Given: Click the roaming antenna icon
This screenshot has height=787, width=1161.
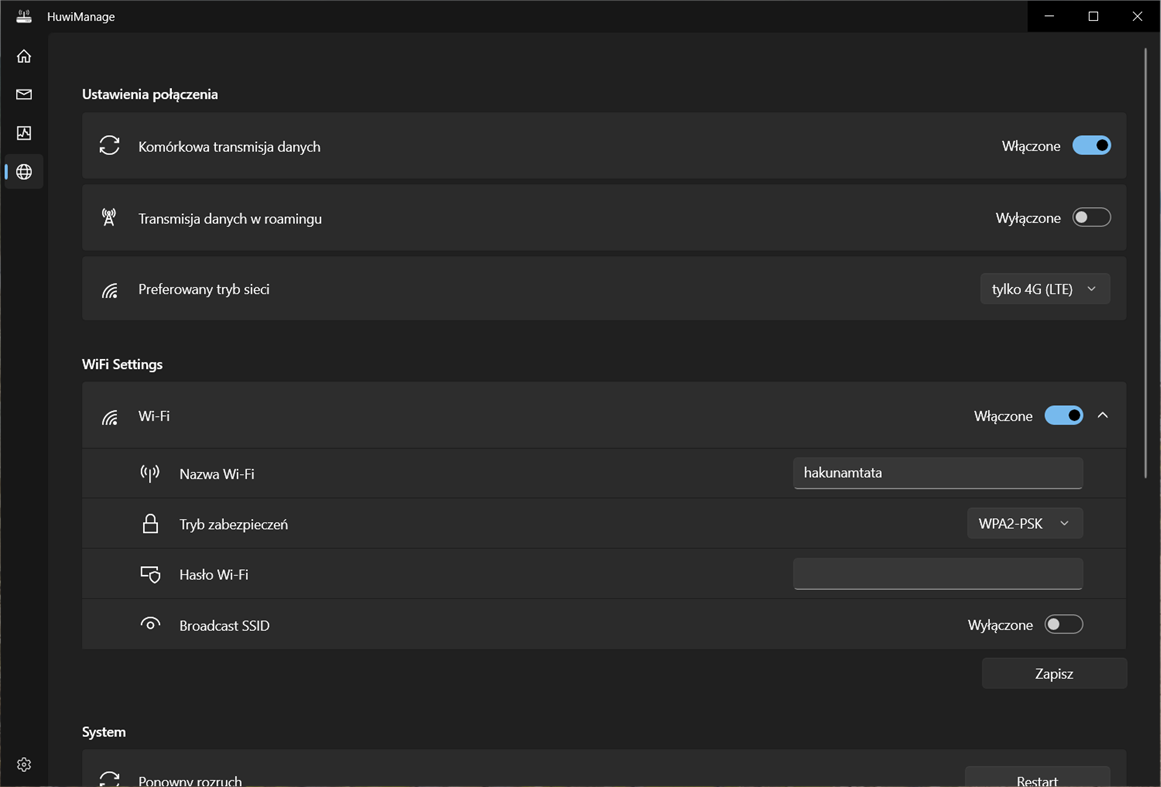Looking at the screenshot, I should [x=109, y=217].
